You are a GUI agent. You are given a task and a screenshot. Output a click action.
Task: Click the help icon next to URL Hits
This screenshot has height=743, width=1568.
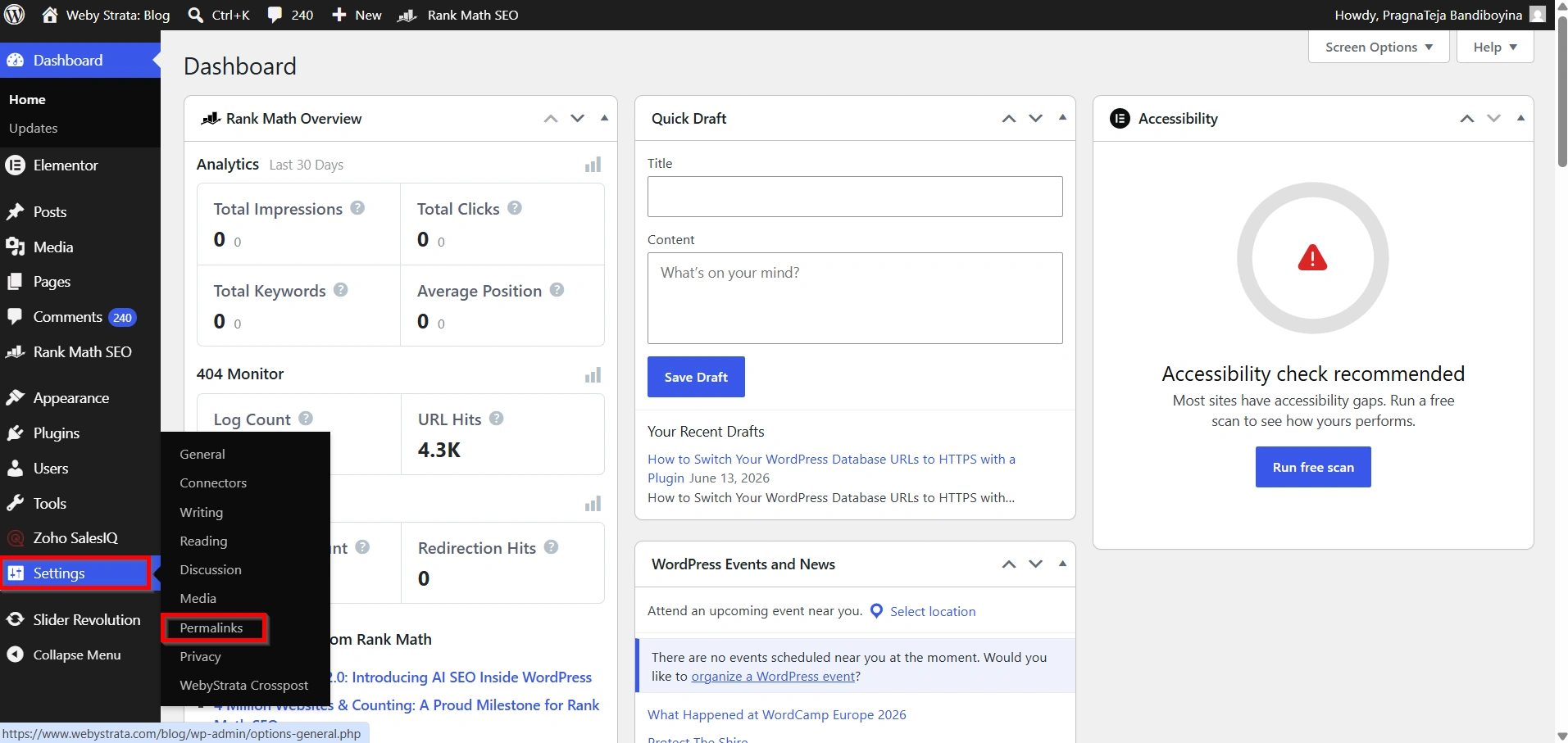(496, 419)
